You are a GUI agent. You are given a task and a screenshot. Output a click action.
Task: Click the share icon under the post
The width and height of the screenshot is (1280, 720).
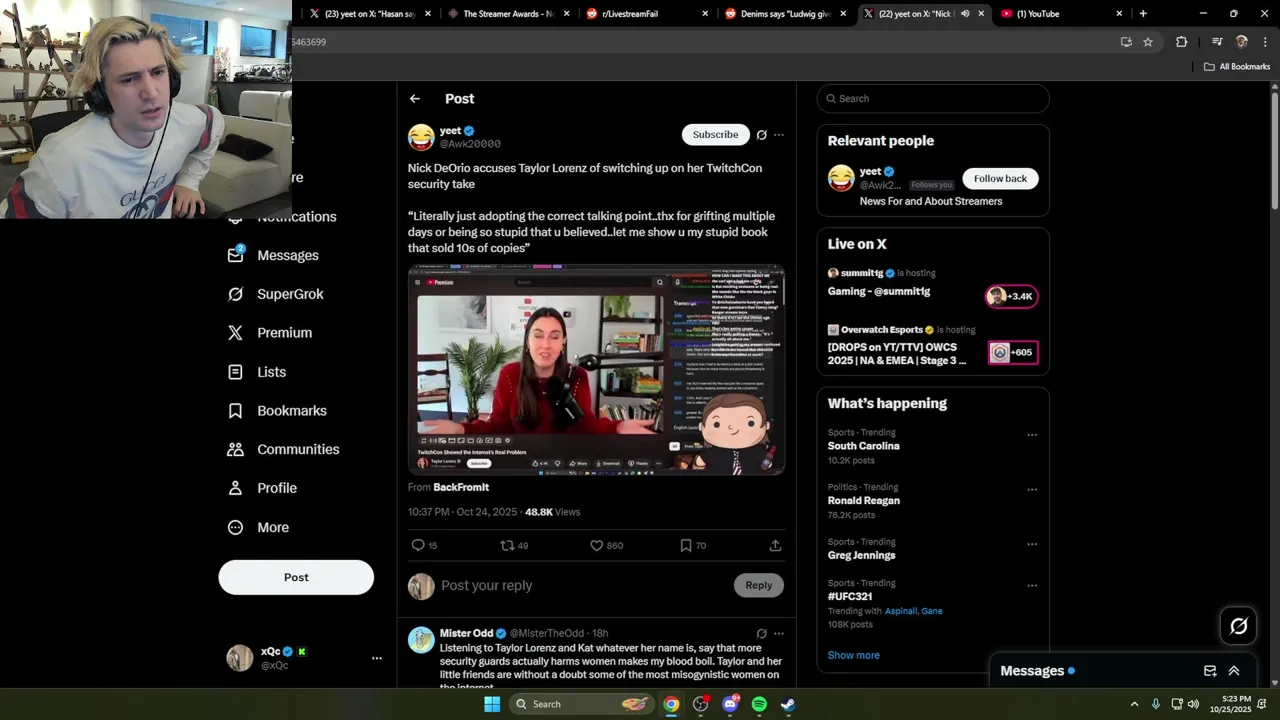pos(775,545)
